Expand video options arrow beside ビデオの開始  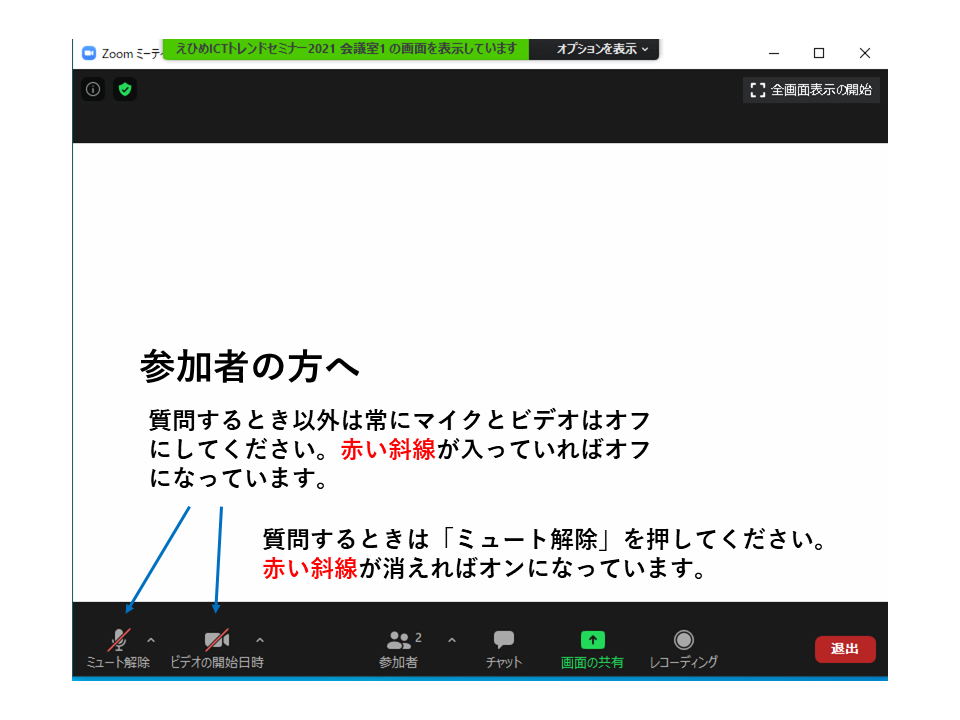(x=260, y=640)
